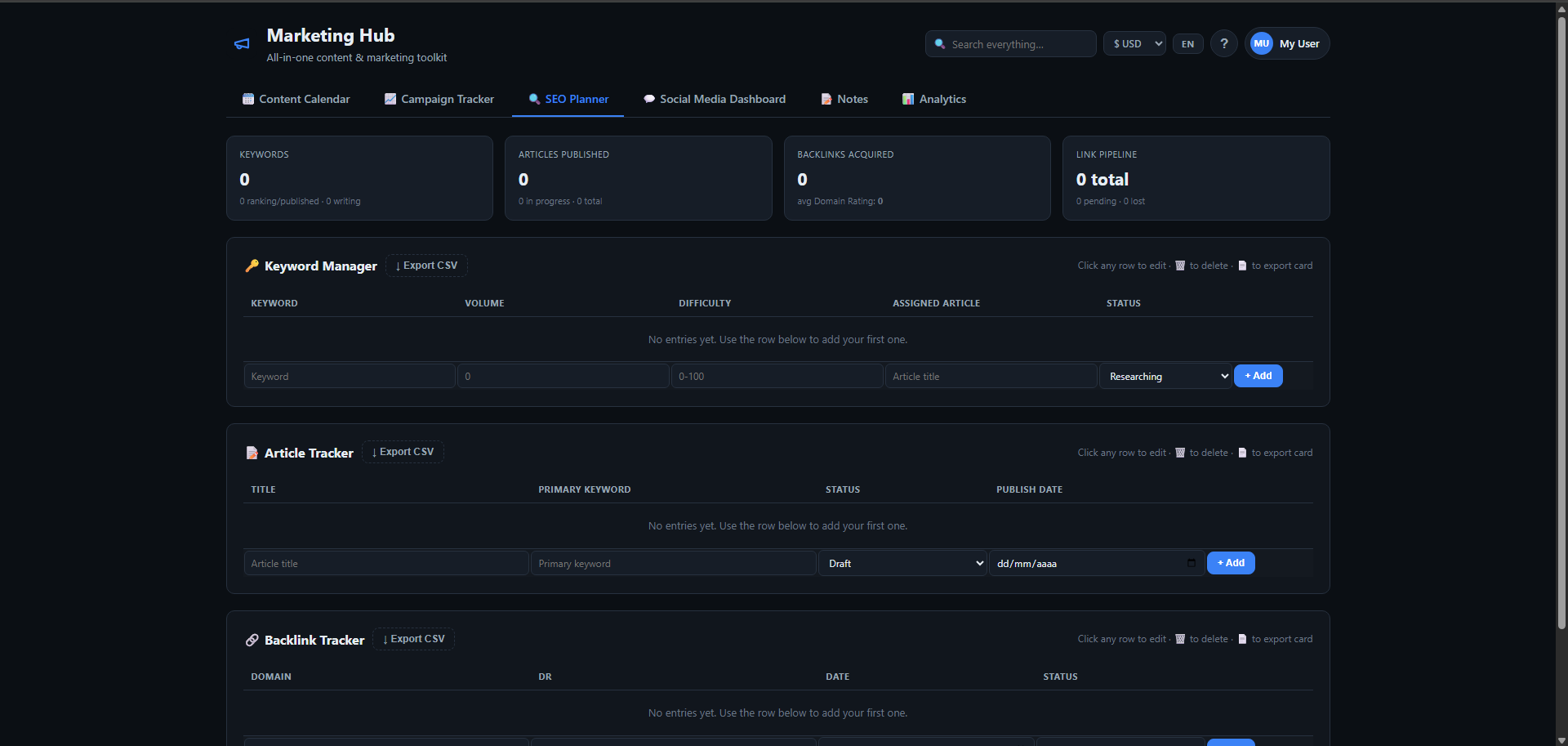
Task: Click the 0-100 difficulty field
Action: 777,376
